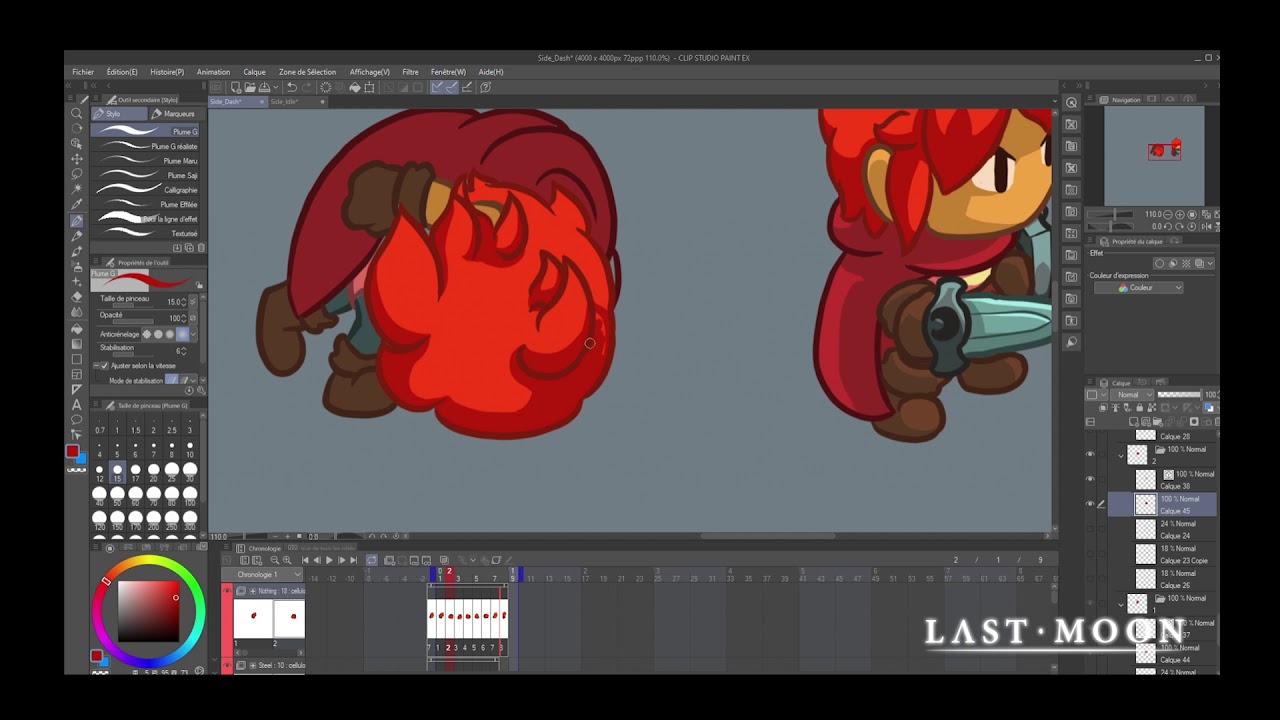The width and height of the screenshot is (1280, 720).
Task: Select the Balloon tool
Action: [76, 420]
